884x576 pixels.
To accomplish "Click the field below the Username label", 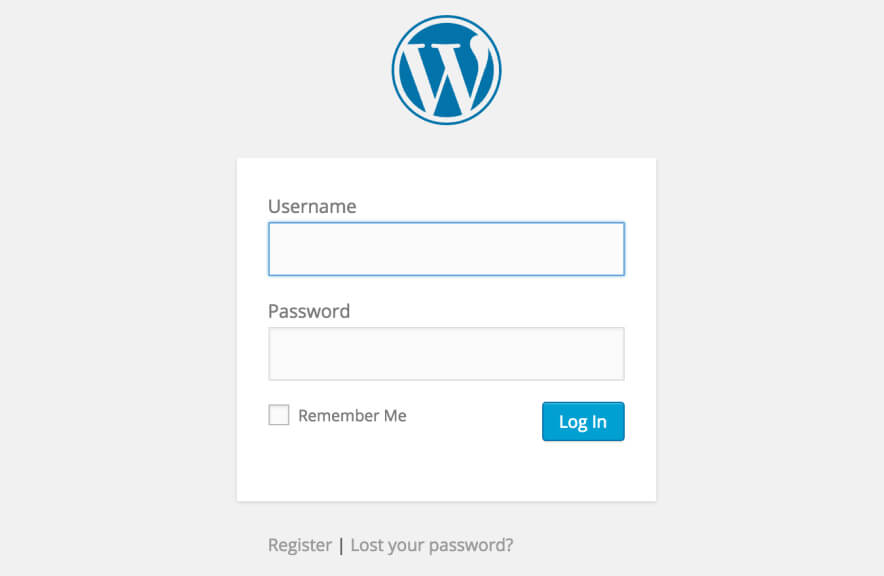I will (446, 249).
